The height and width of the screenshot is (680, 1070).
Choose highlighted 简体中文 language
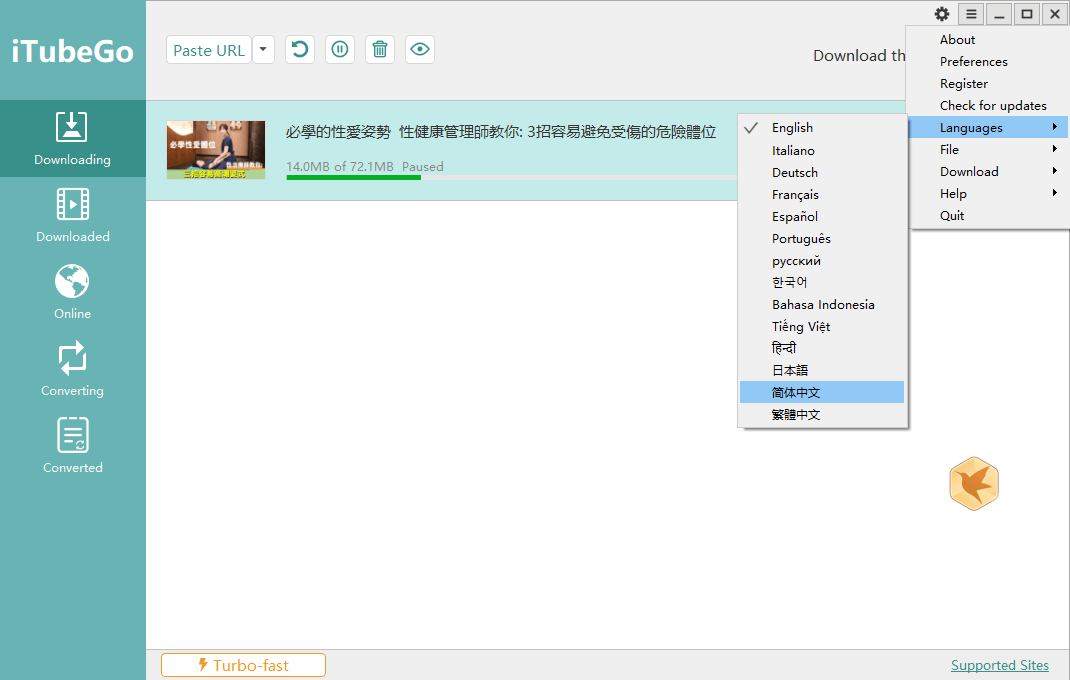tap(822, 392)
